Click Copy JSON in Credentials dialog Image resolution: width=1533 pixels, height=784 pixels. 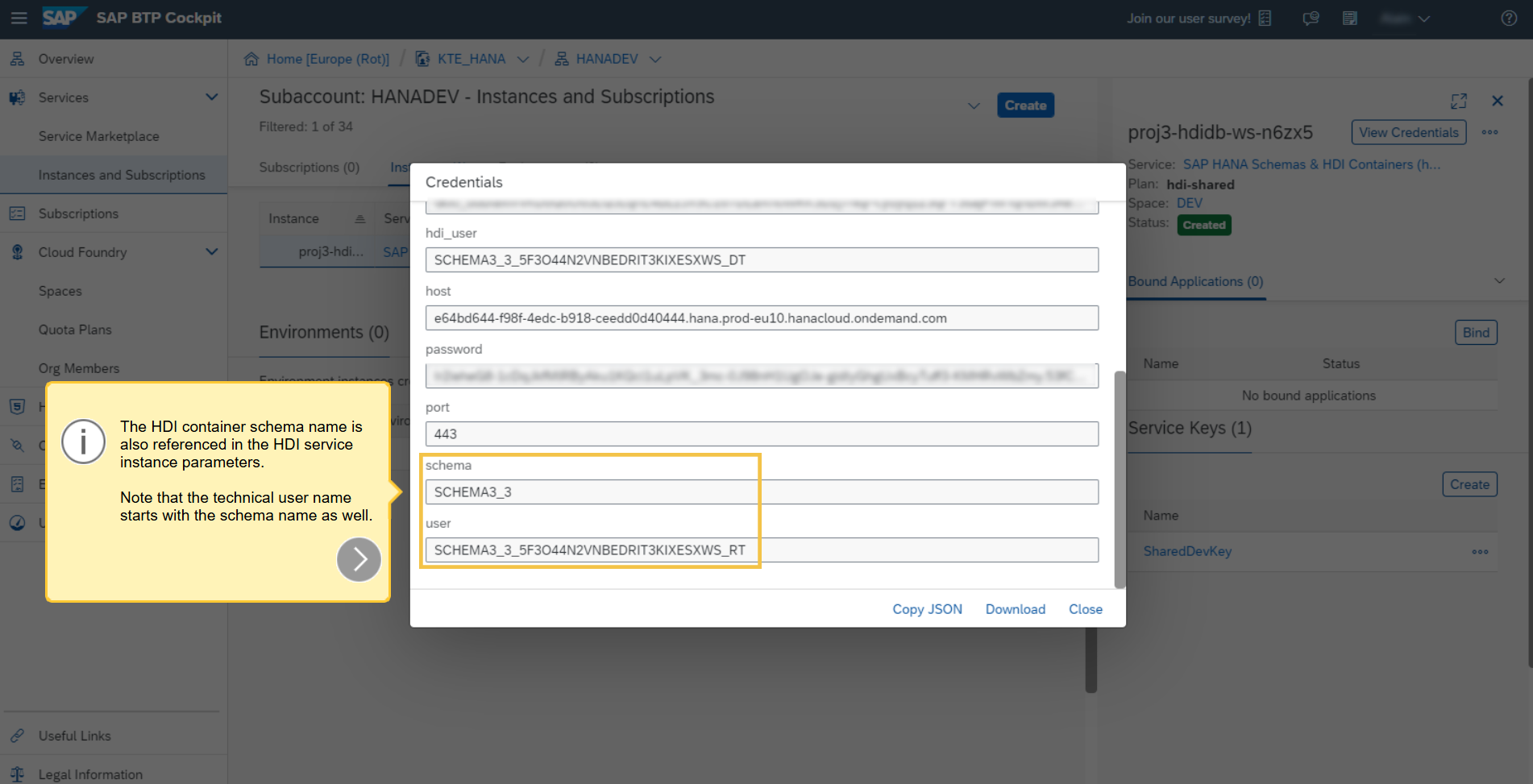tap(927, 609)
